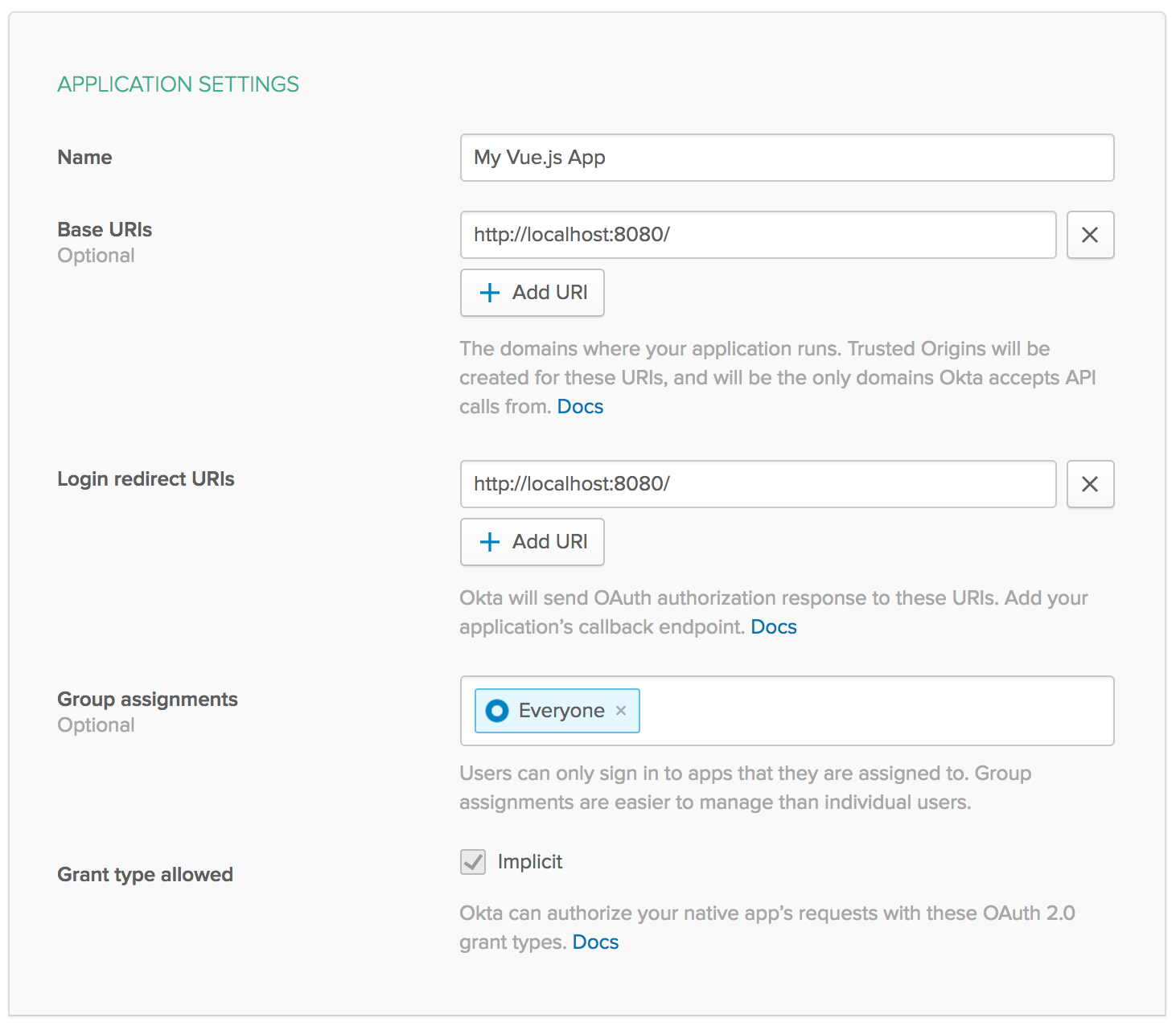Remove the Everyone group assignment chip

coord(621,711)
